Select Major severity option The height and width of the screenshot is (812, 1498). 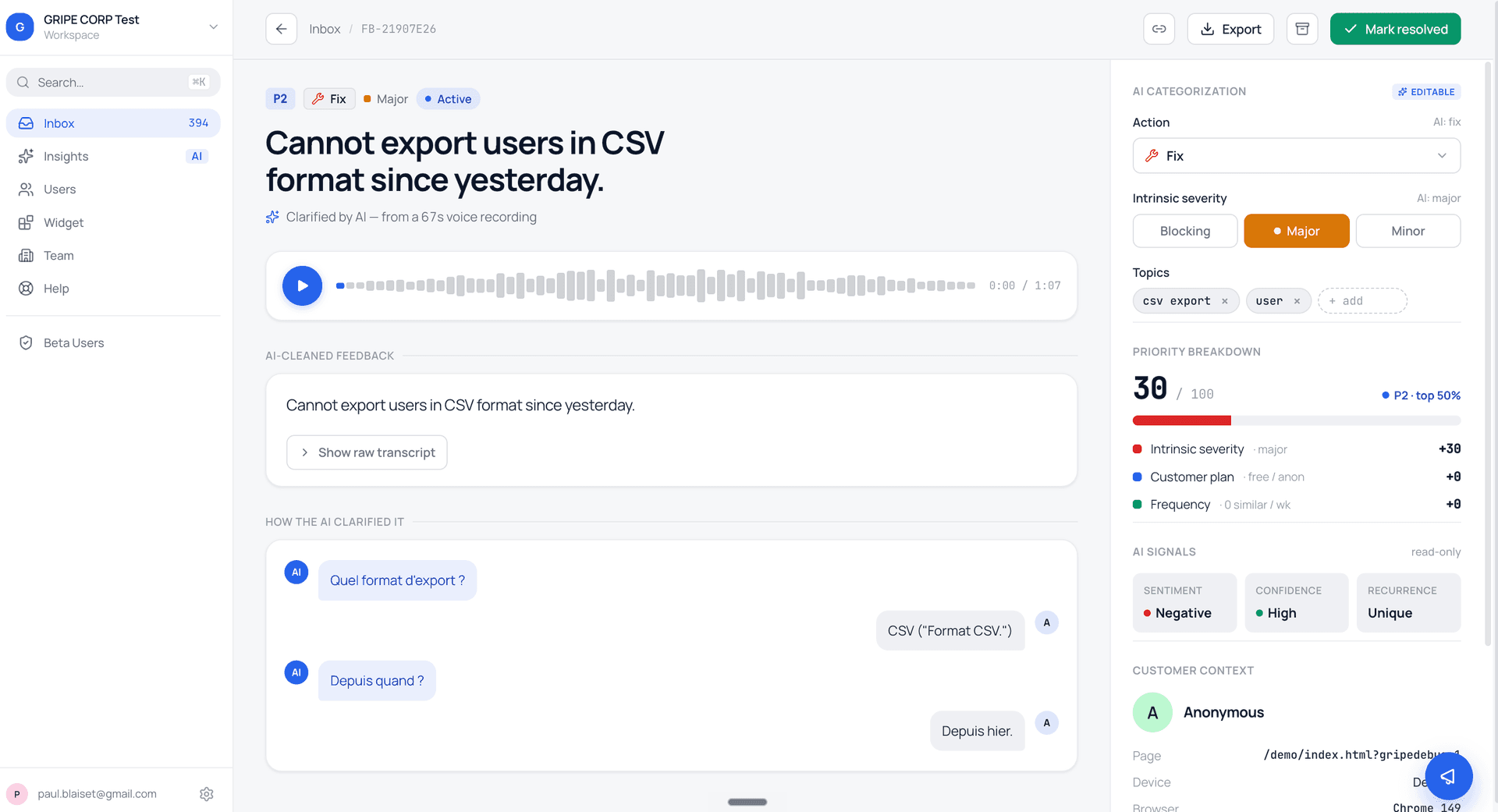(x=1296, y=231)
